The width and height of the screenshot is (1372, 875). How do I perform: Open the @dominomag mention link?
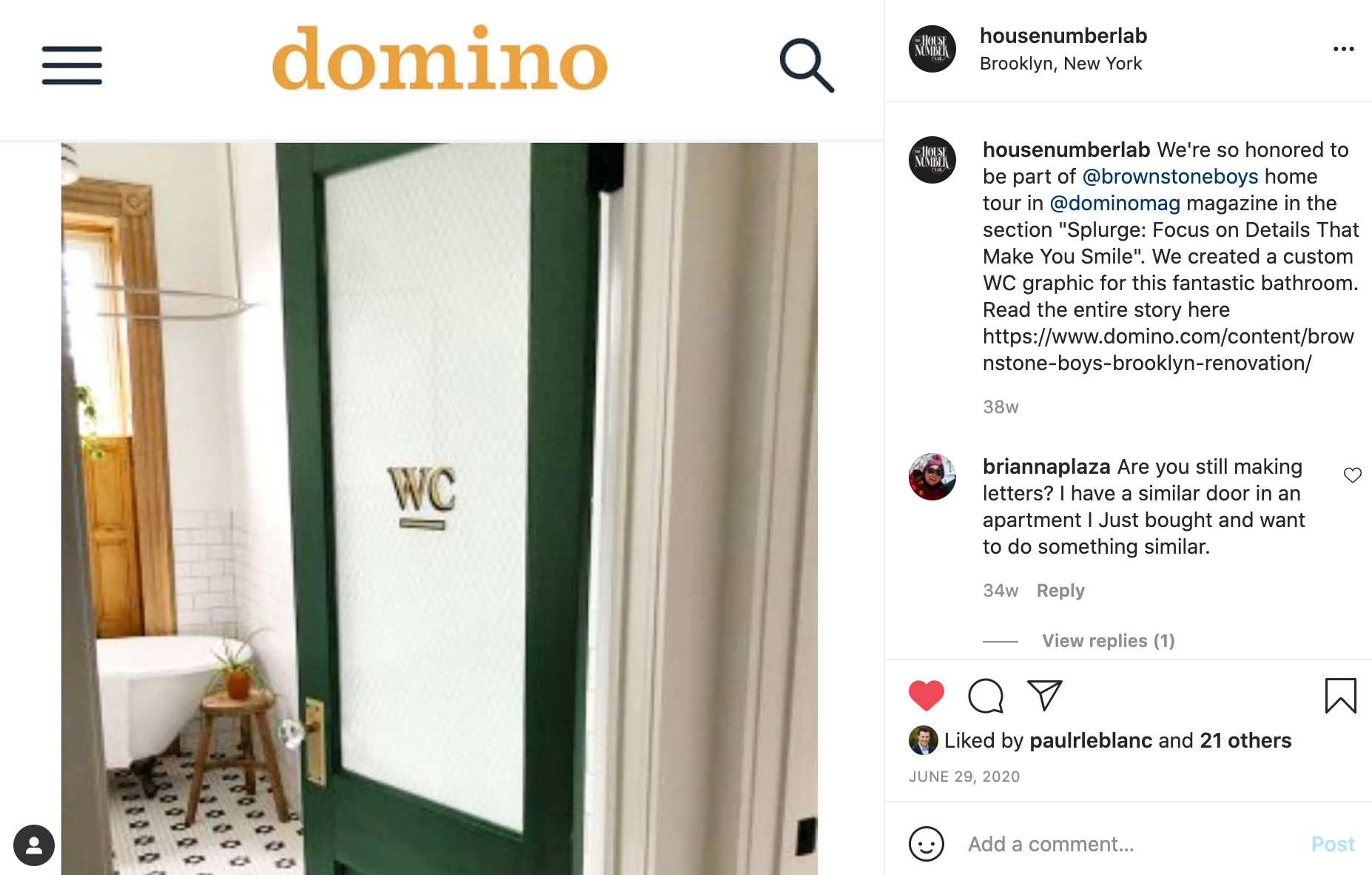1114,203
